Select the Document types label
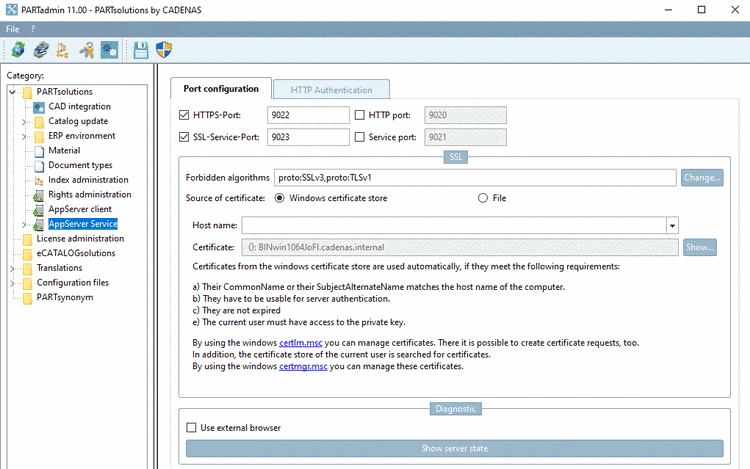Screen dimensions: 750x469 pos(80,165)
